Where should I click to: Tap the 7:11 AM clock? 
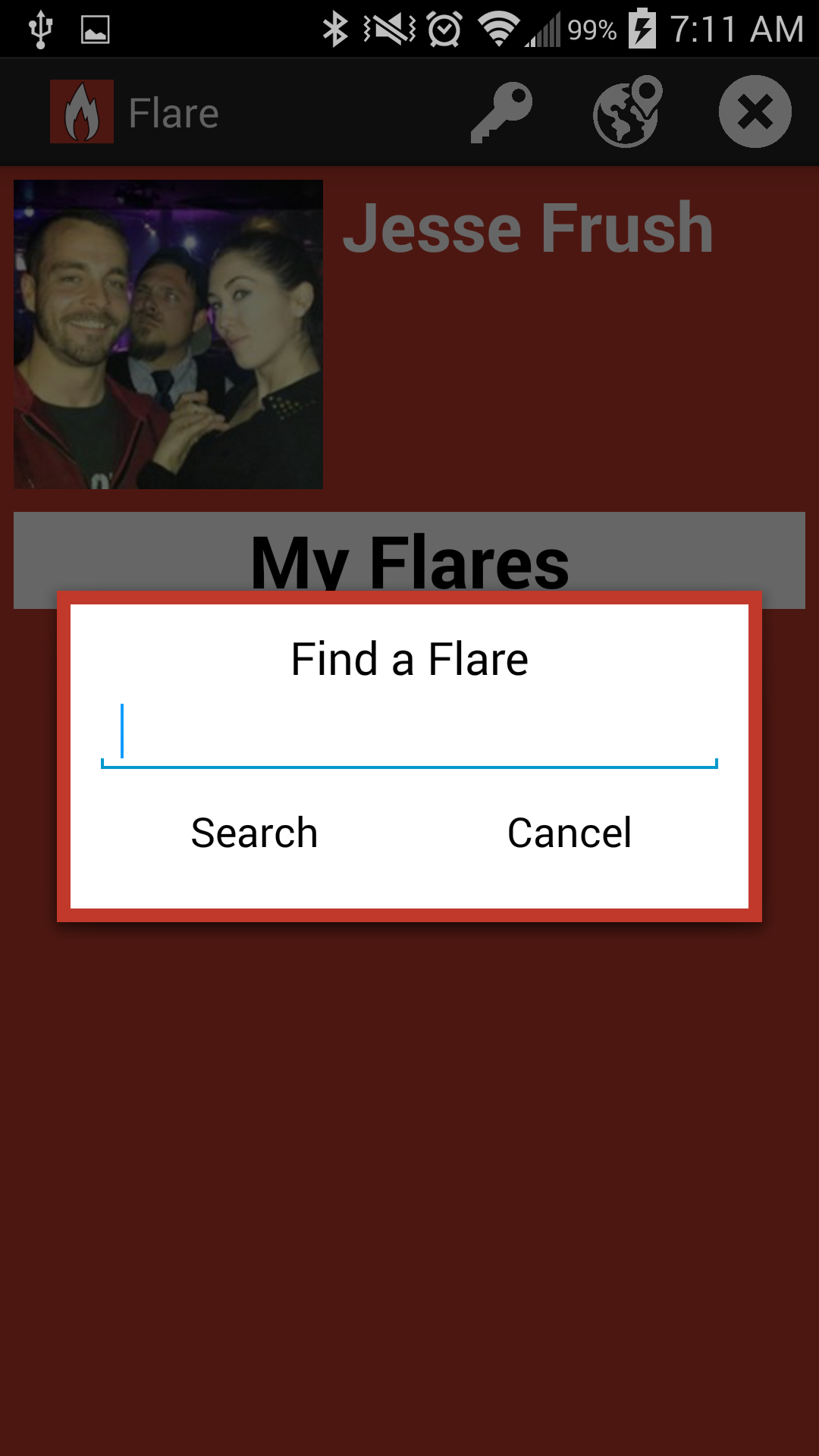736,30
